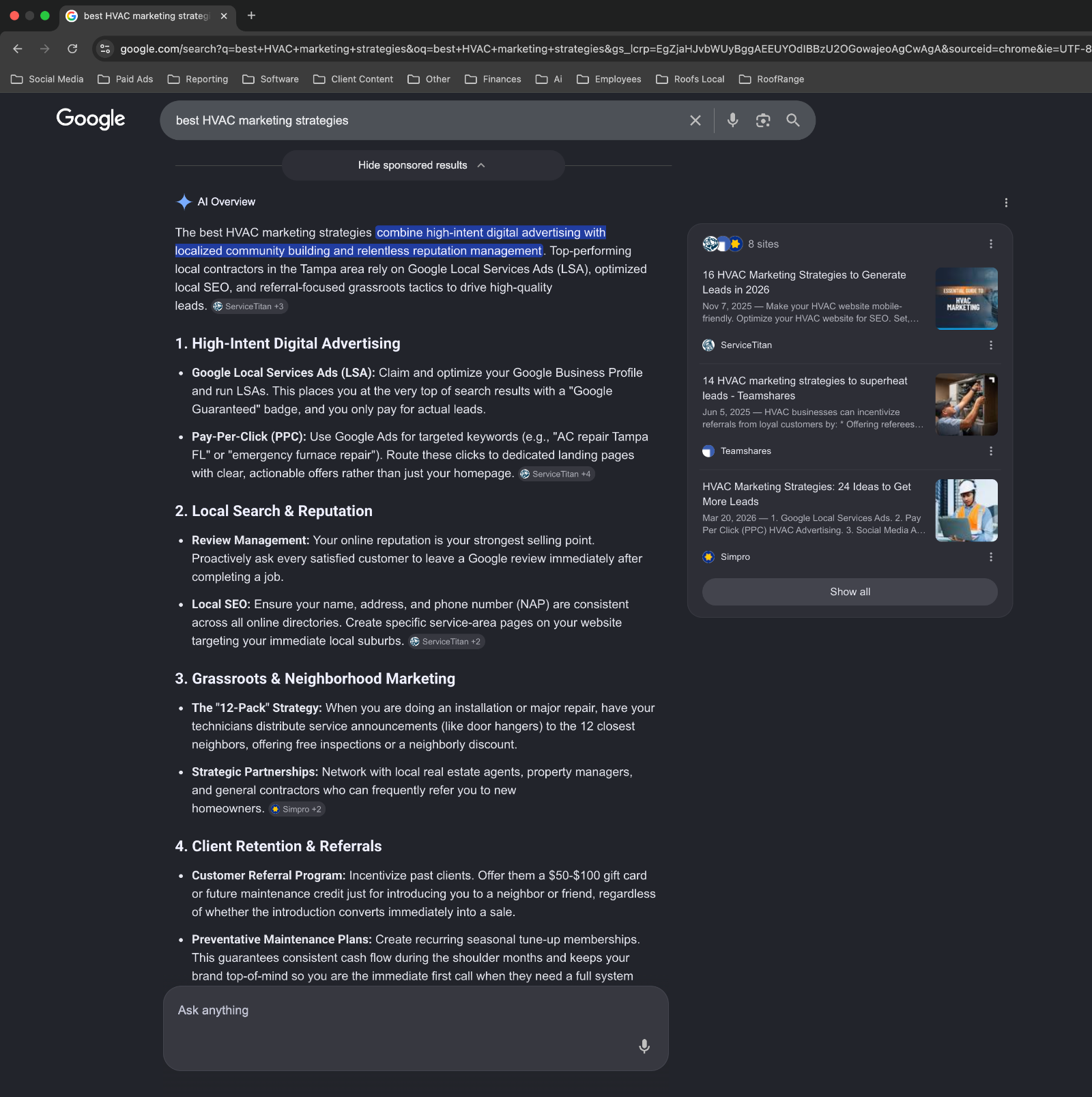The image size is (1092, 1097).
Task: Click Review Management bold text
Action: coord(250,541)
